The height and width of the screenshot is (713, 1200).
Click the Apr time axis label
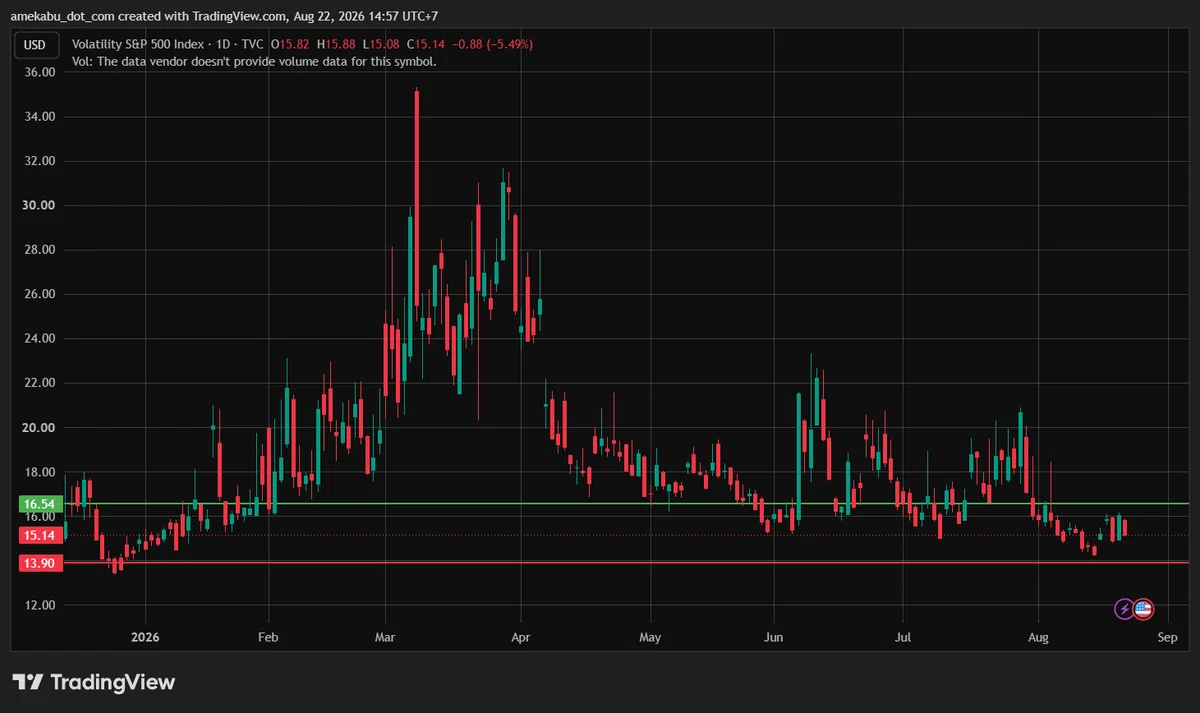[519, 636]
